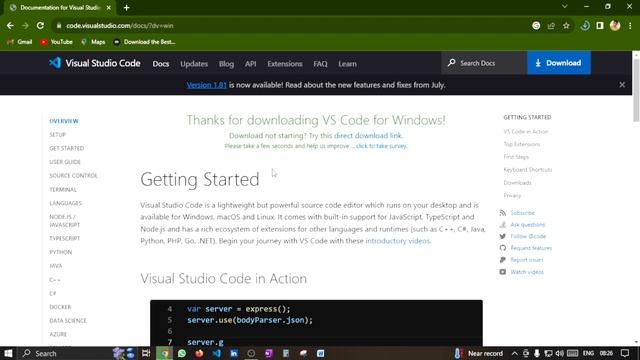The image size is (640, 360).
Task: Open the Blog menu item
Action: pyautogui.click(x=226, y=64)
